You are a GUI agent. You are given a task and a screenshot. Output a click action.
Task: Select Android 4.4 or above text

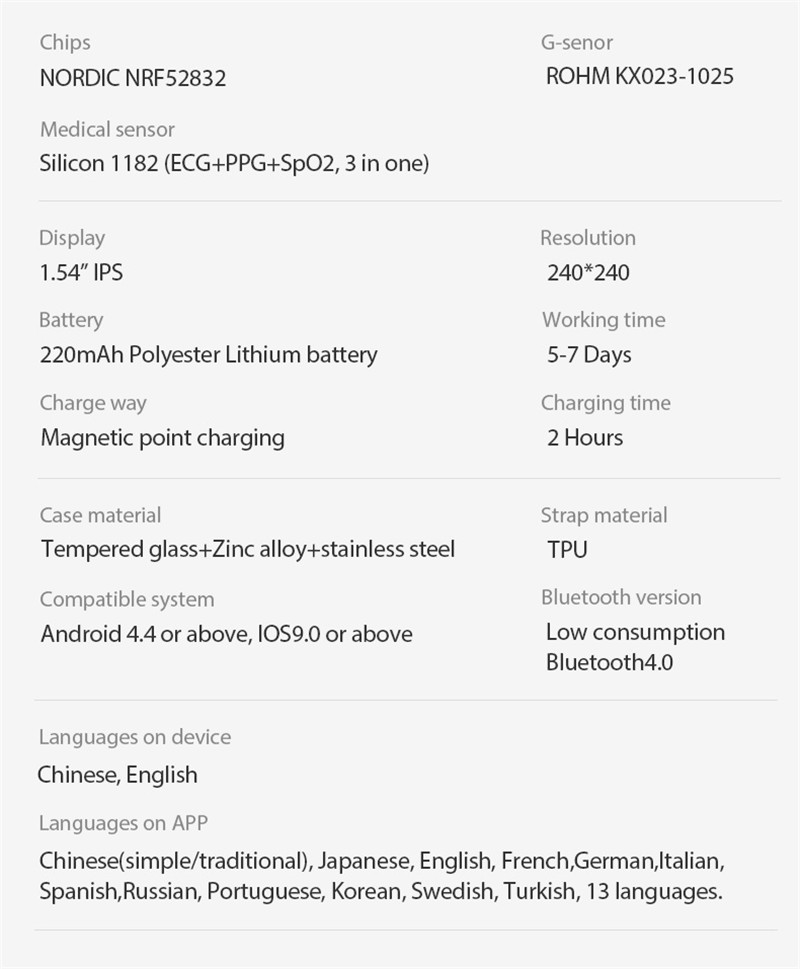[x=145, y=634]
